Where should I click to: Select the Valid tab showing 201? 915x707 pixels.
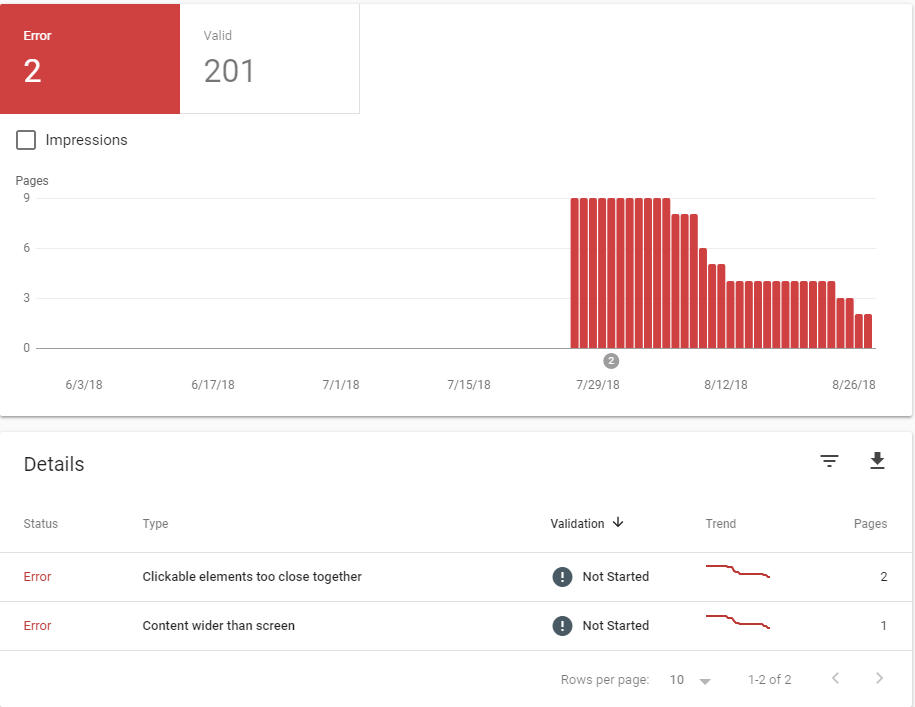pos(270,58)
